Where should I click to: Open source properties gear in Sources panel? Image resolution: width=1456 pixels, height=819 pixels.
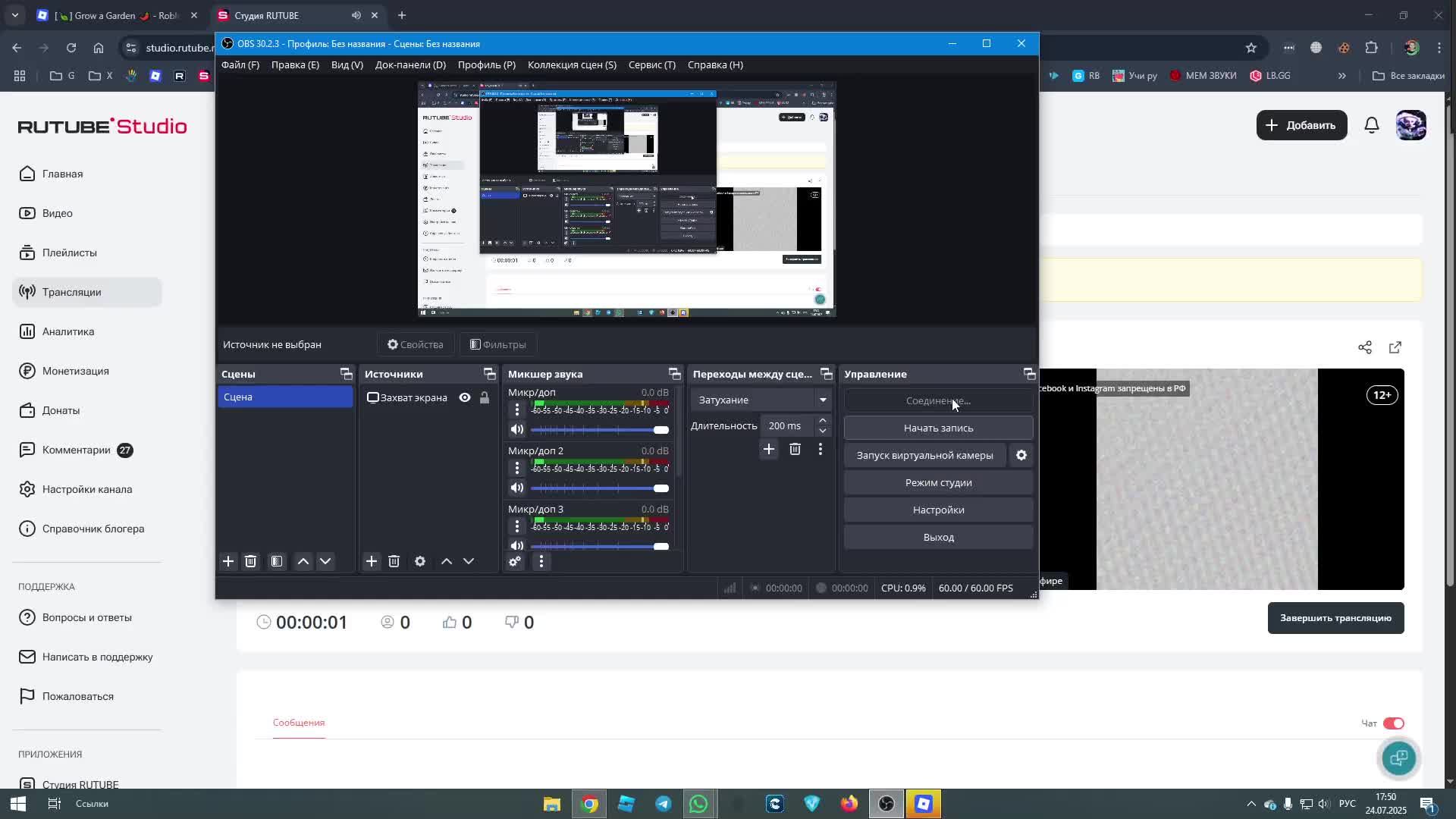420,561
